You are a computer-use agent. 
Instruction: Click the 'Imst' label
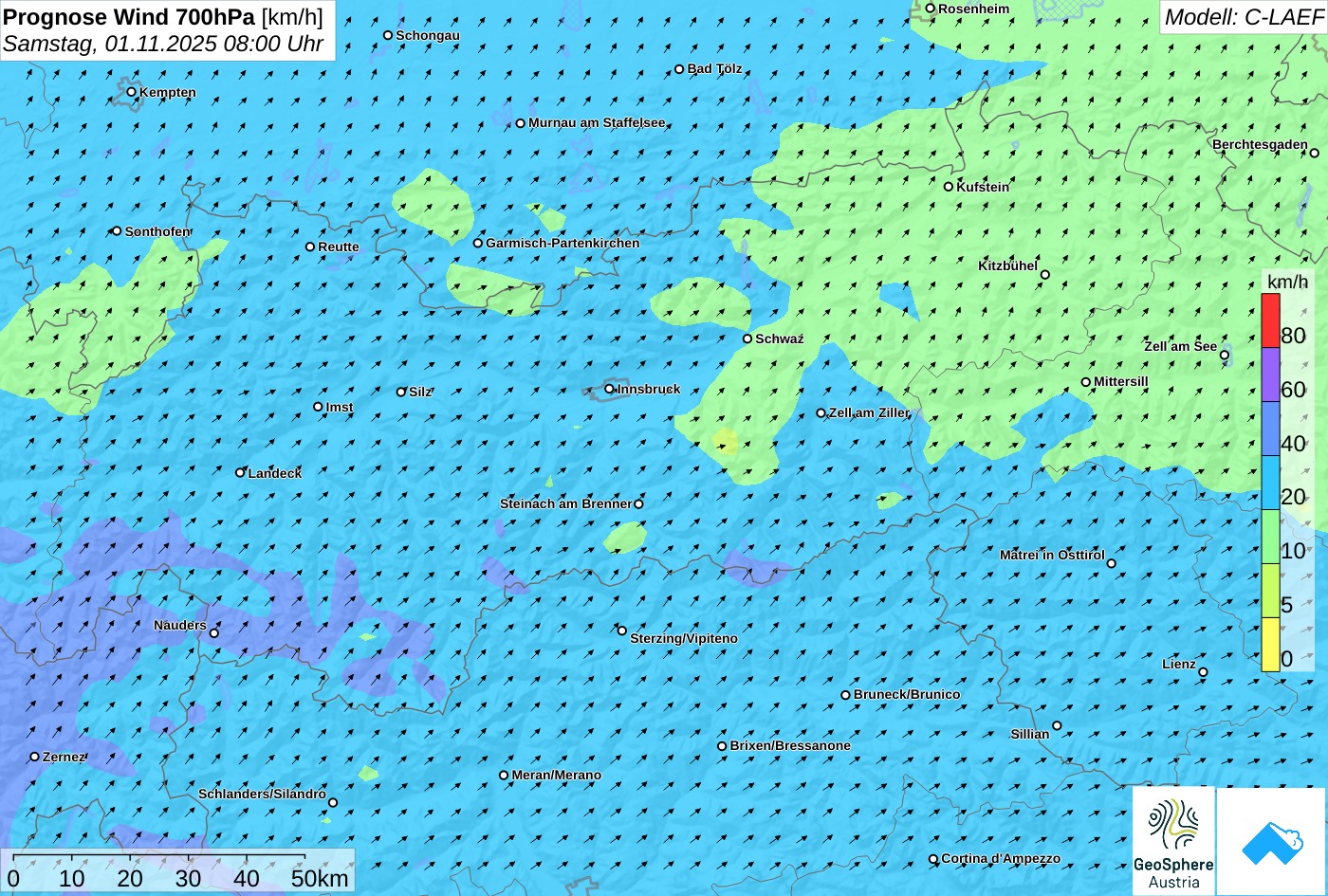[340, 408]
